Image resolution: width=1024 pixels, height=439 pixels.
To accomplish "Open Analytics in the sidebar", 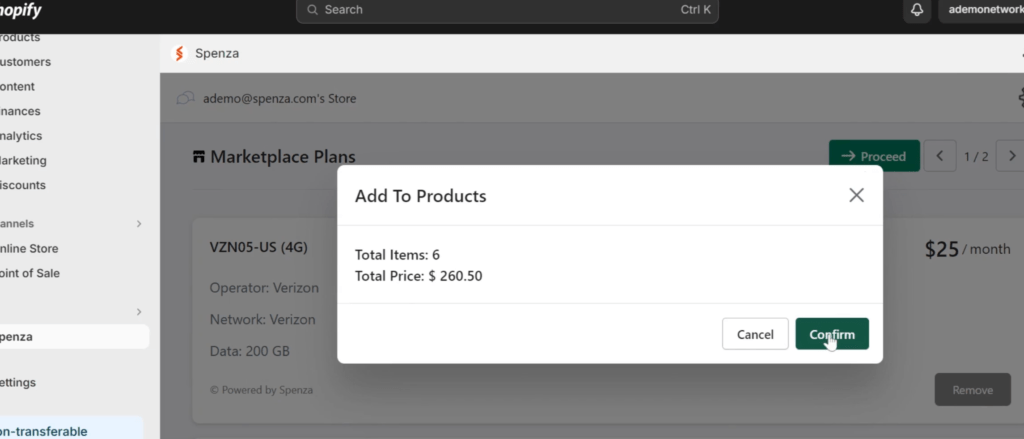I will click(21, 136).
